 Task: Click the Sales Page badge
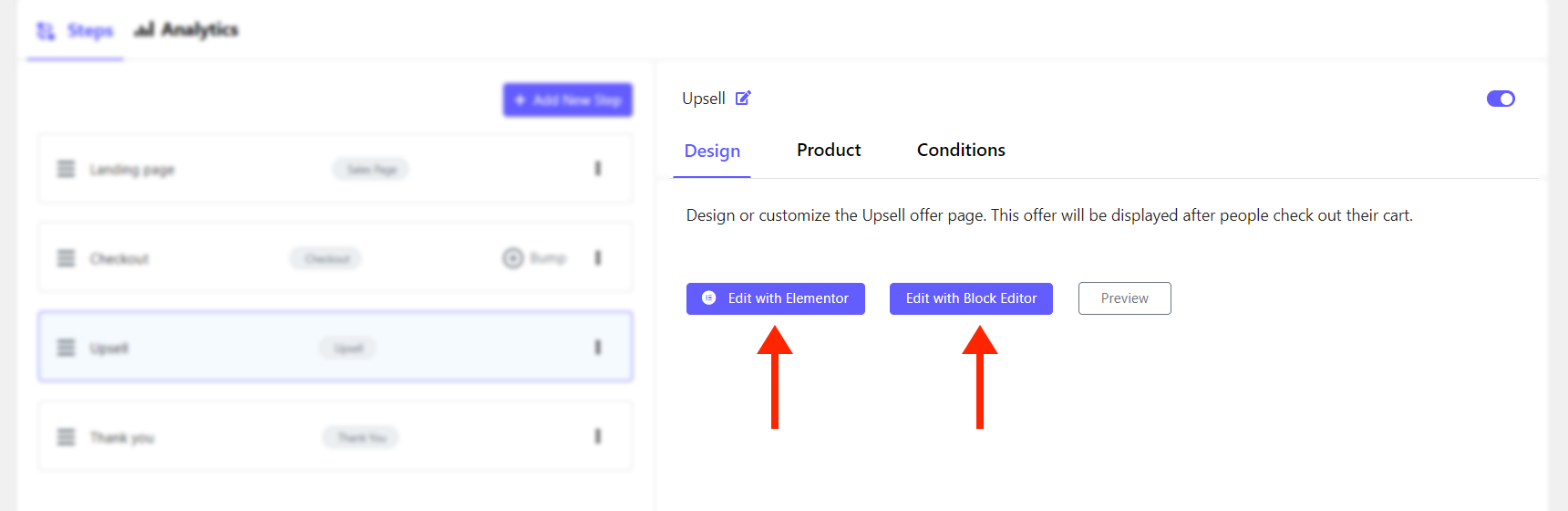click(371, 170)
